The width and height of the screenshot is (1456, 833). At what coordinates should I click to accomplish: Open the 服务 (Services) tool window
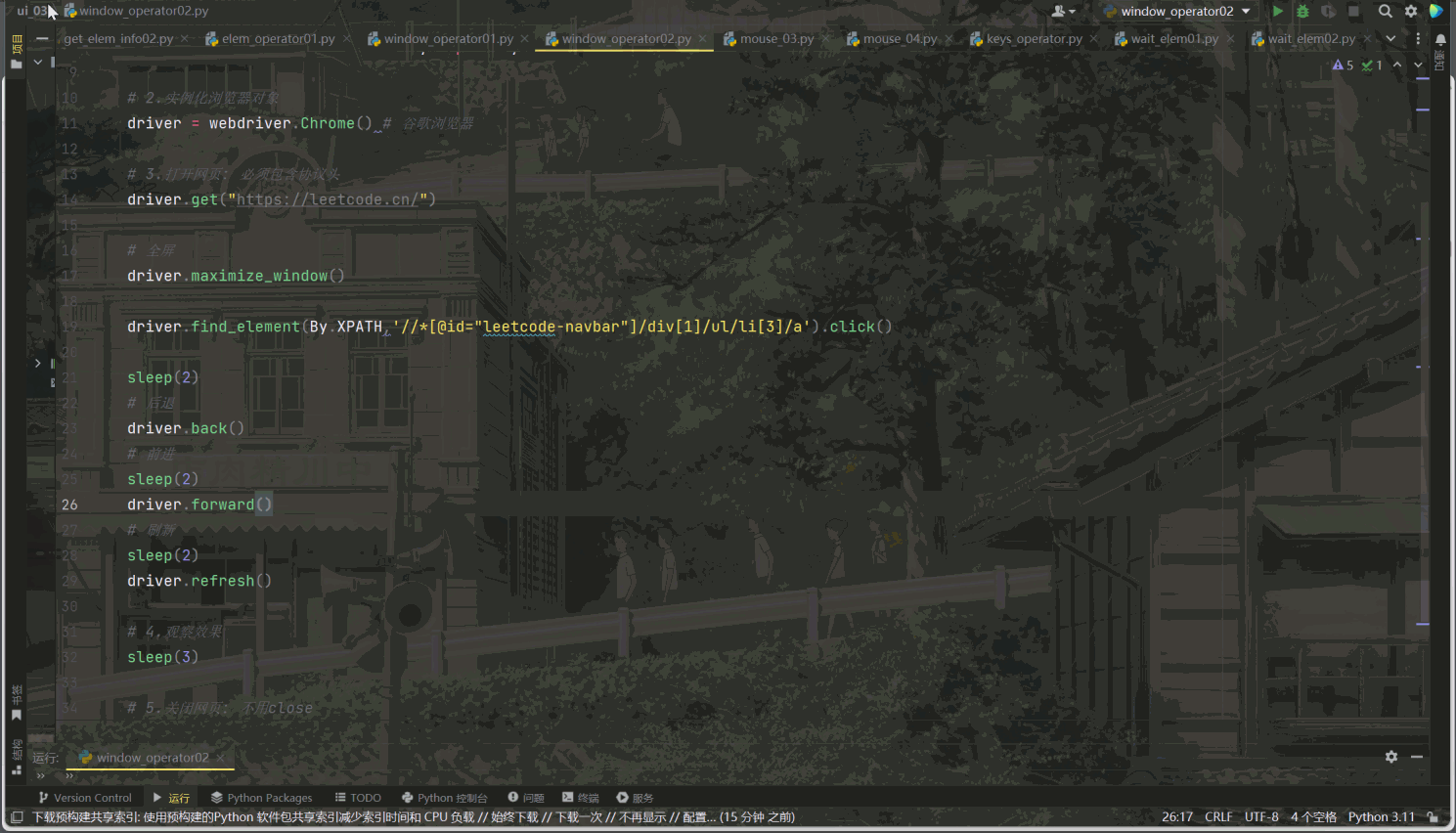635,798
